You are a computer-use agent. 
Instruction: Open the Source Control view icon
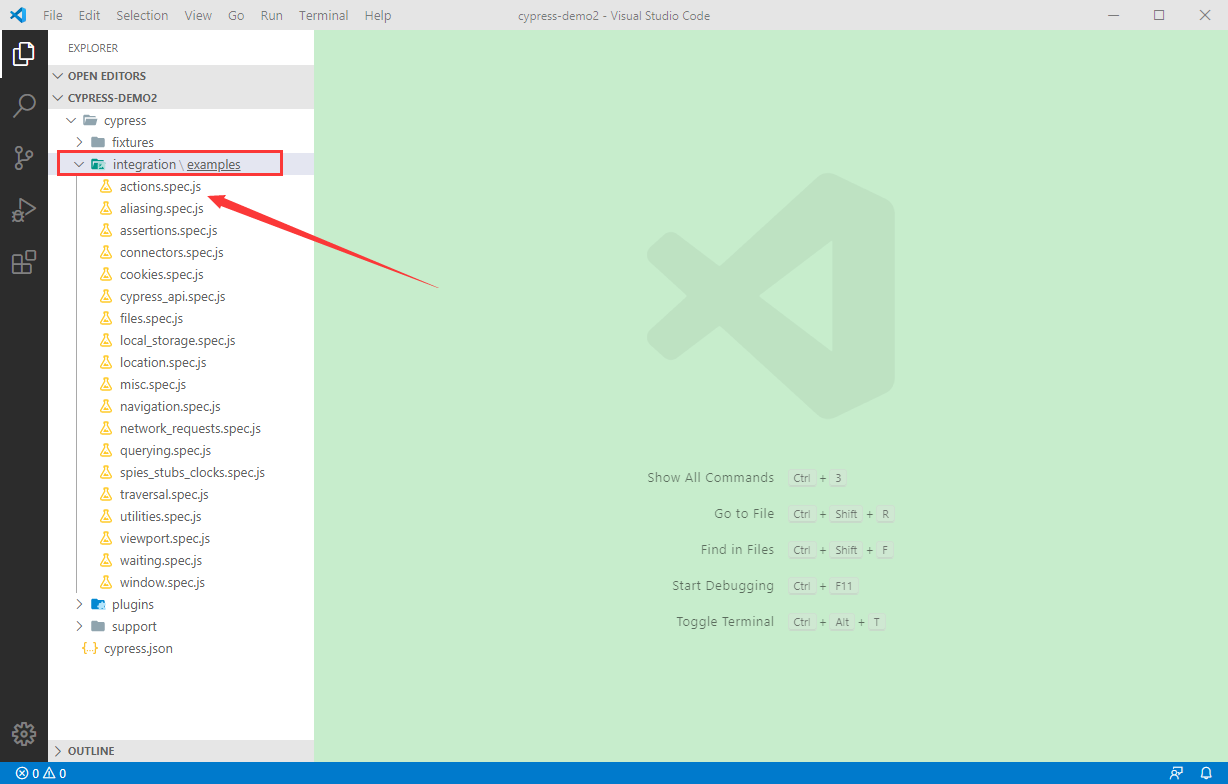point(24,158)
